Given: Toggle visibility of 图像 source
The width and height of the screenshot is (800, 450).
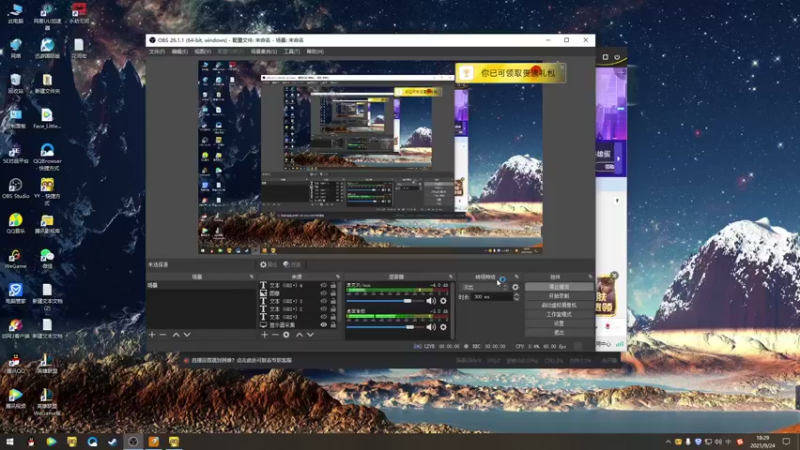Looking at the screenshot, I should click(323, 293).
